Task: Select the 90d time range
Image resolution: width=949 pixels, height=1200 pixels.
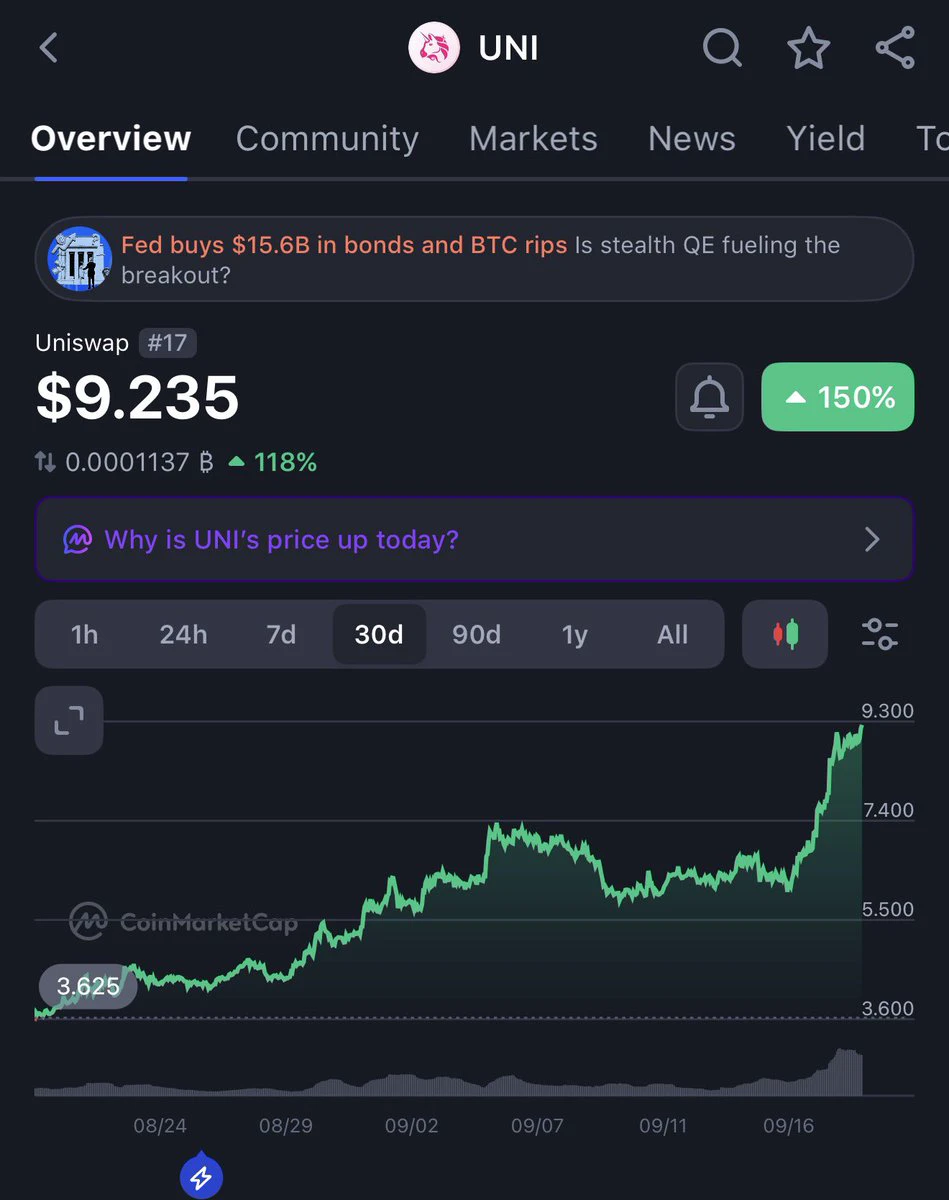Action: (476, 634)
